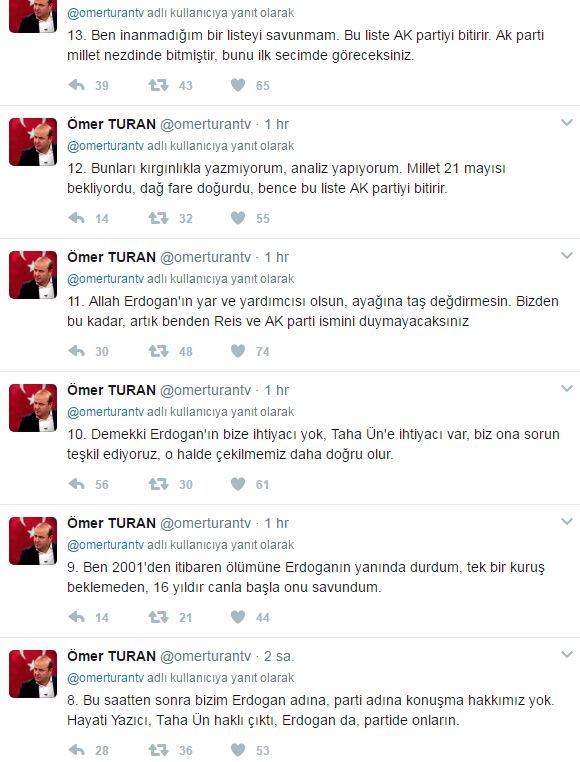This screenshot has width=580, height=762.
Task: Reply to tweet 10 about Taha Ün
Action: tap(77, 484)
